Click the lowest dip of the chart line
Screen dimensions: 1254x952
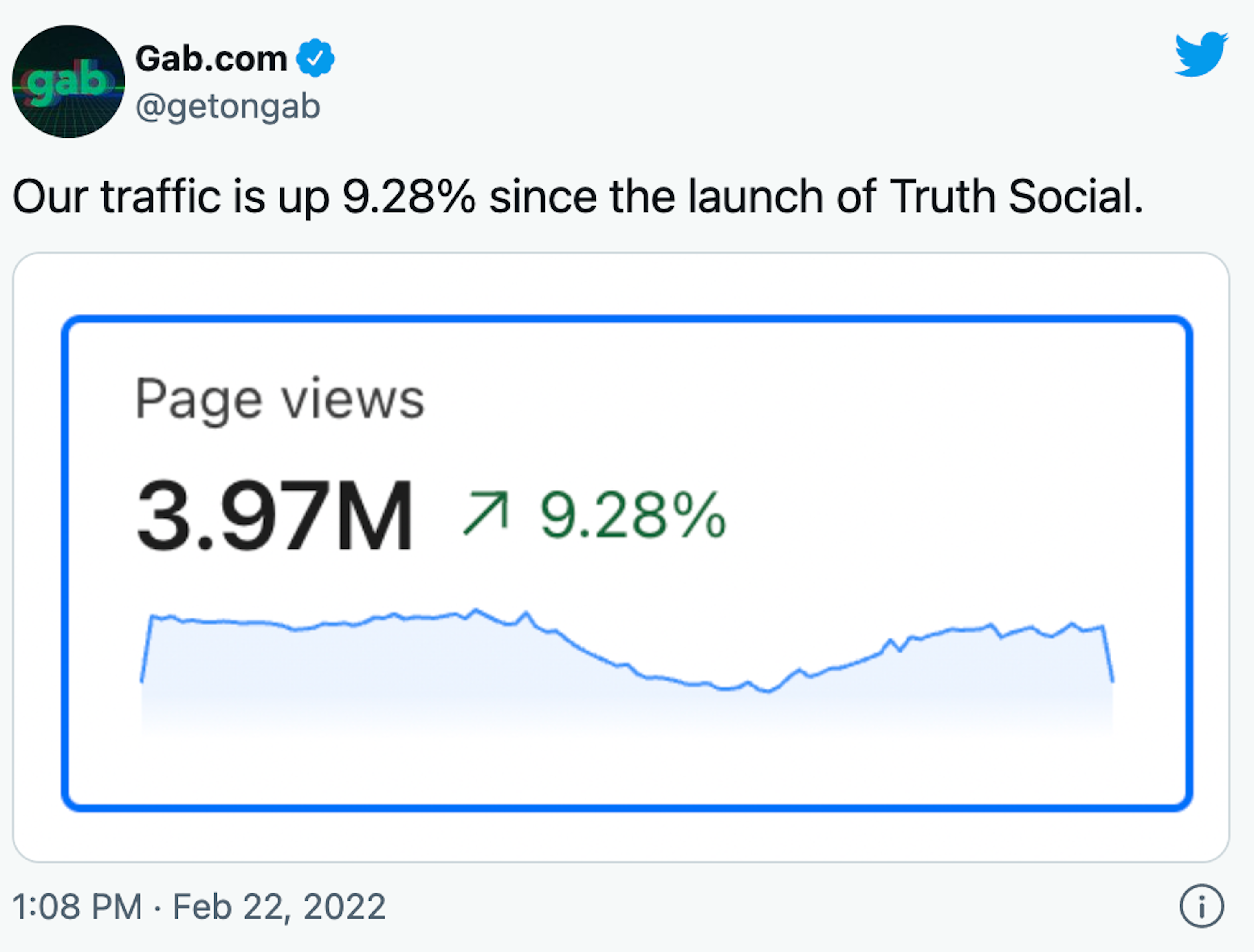click(767, 691)
